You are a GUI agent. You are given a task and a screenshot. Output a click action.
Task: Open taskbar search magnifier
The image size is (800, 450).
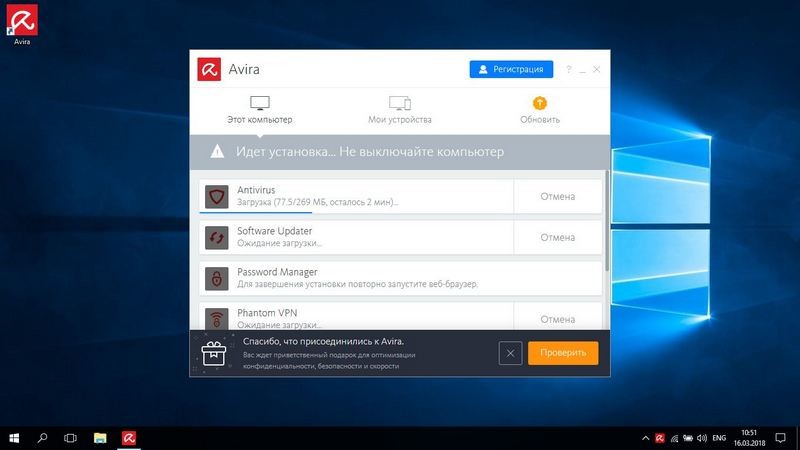tap(42, 438)
